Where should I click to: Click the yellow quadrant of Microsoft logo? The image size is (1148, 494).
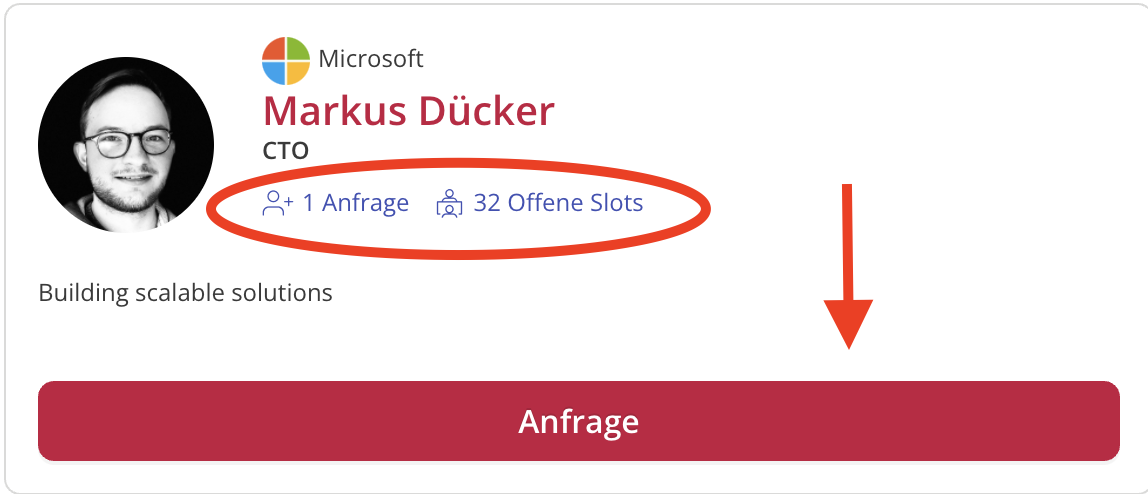pos(297,72)
